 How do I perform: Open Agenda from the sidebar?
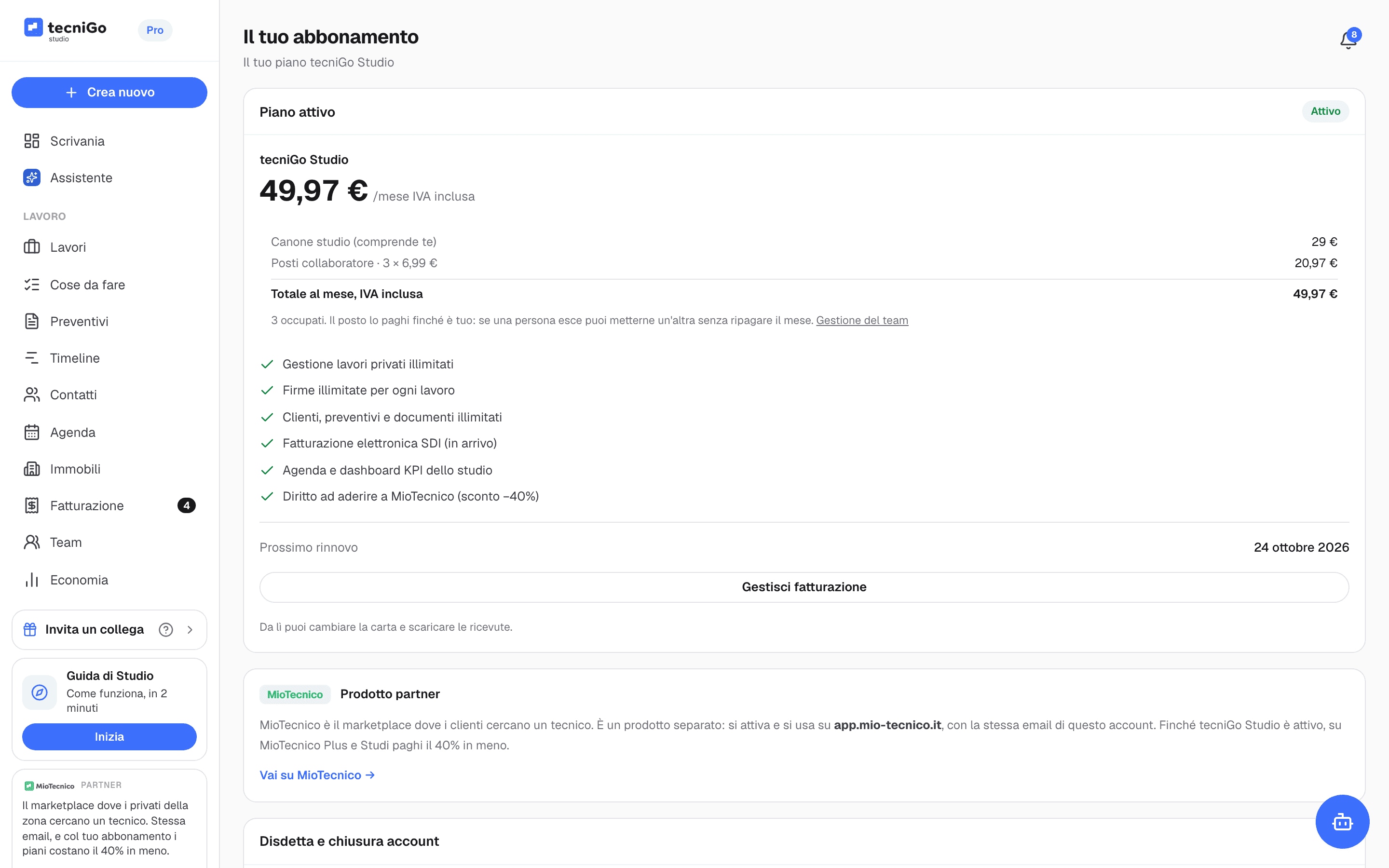click(x=109, y=432)
